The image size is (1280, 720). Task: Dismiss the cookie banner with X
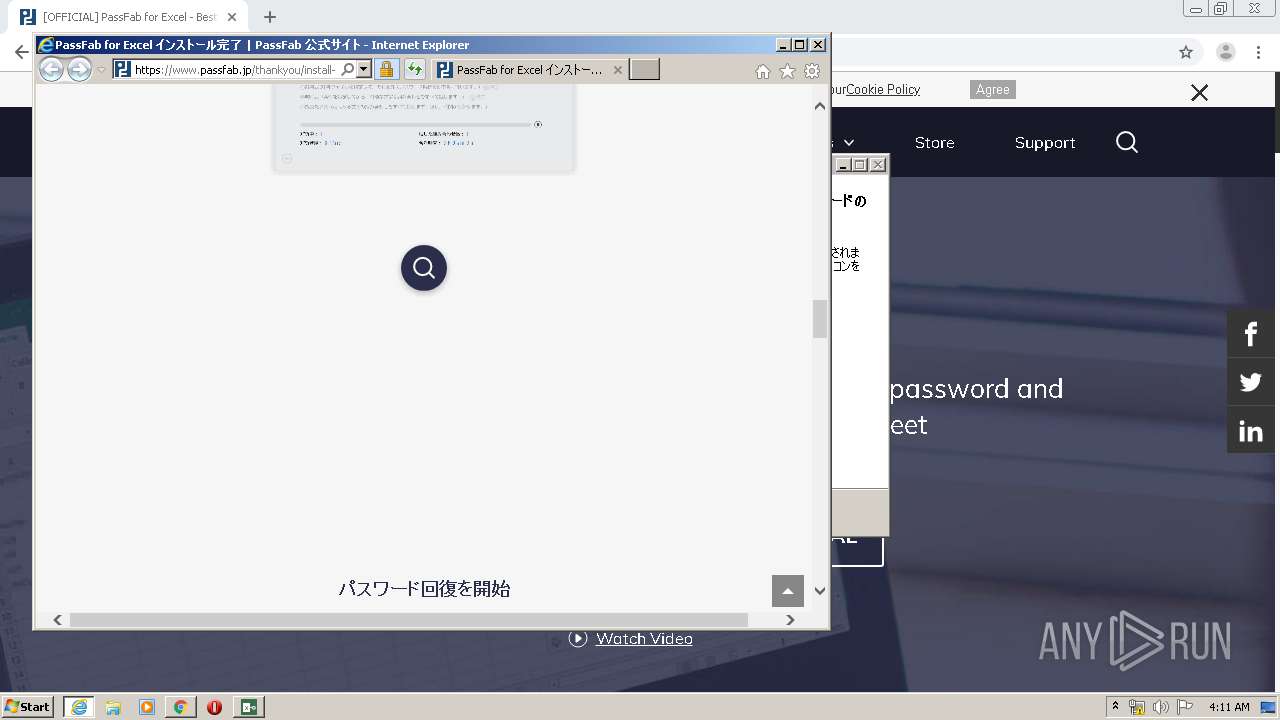1199,93
